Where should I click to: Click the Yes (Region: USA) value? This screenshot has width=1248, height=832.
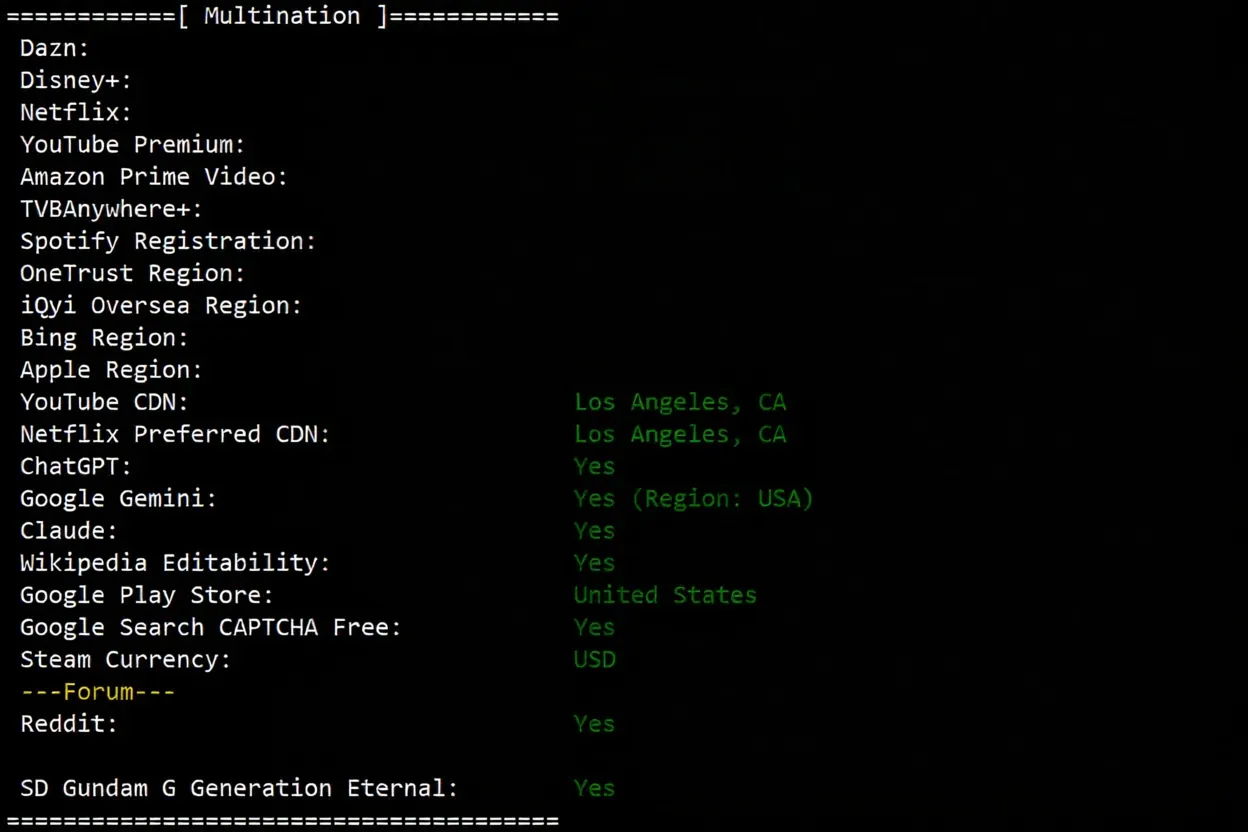pyautogui.click(x=694, y=498)
